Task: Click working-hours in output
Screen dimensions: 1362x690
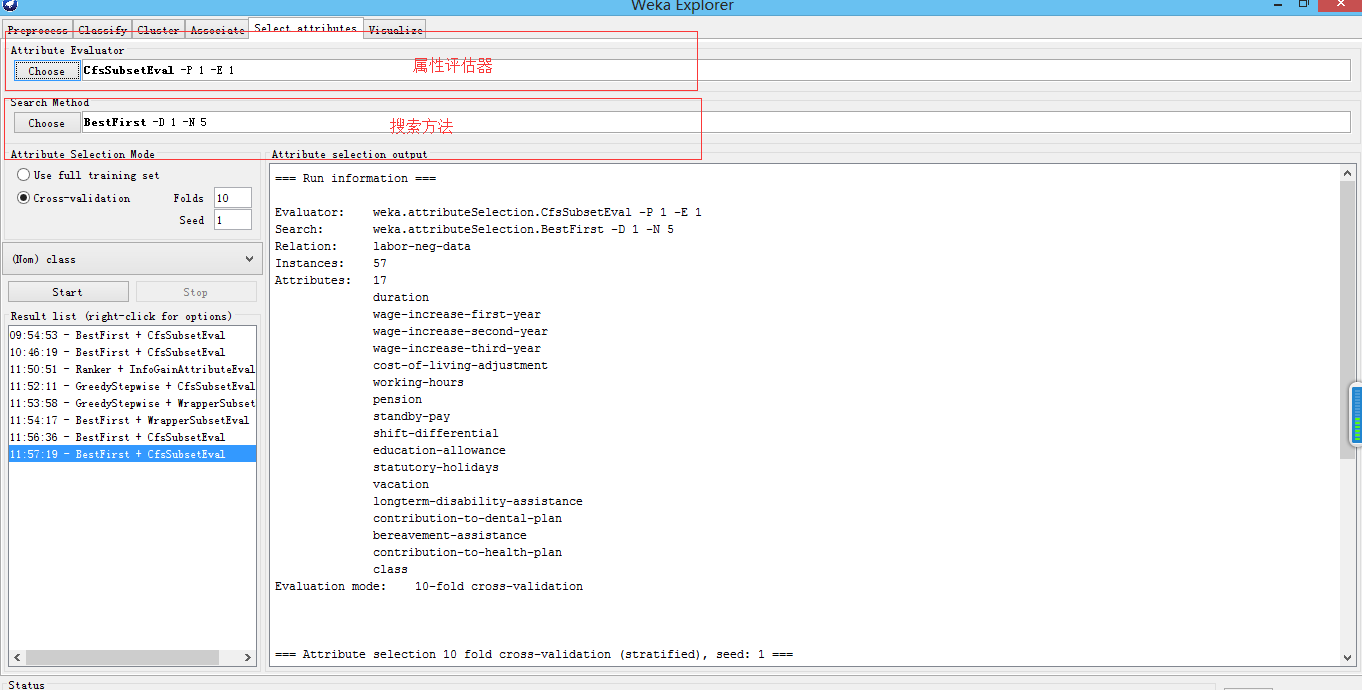Action: [x=418, y=382]
